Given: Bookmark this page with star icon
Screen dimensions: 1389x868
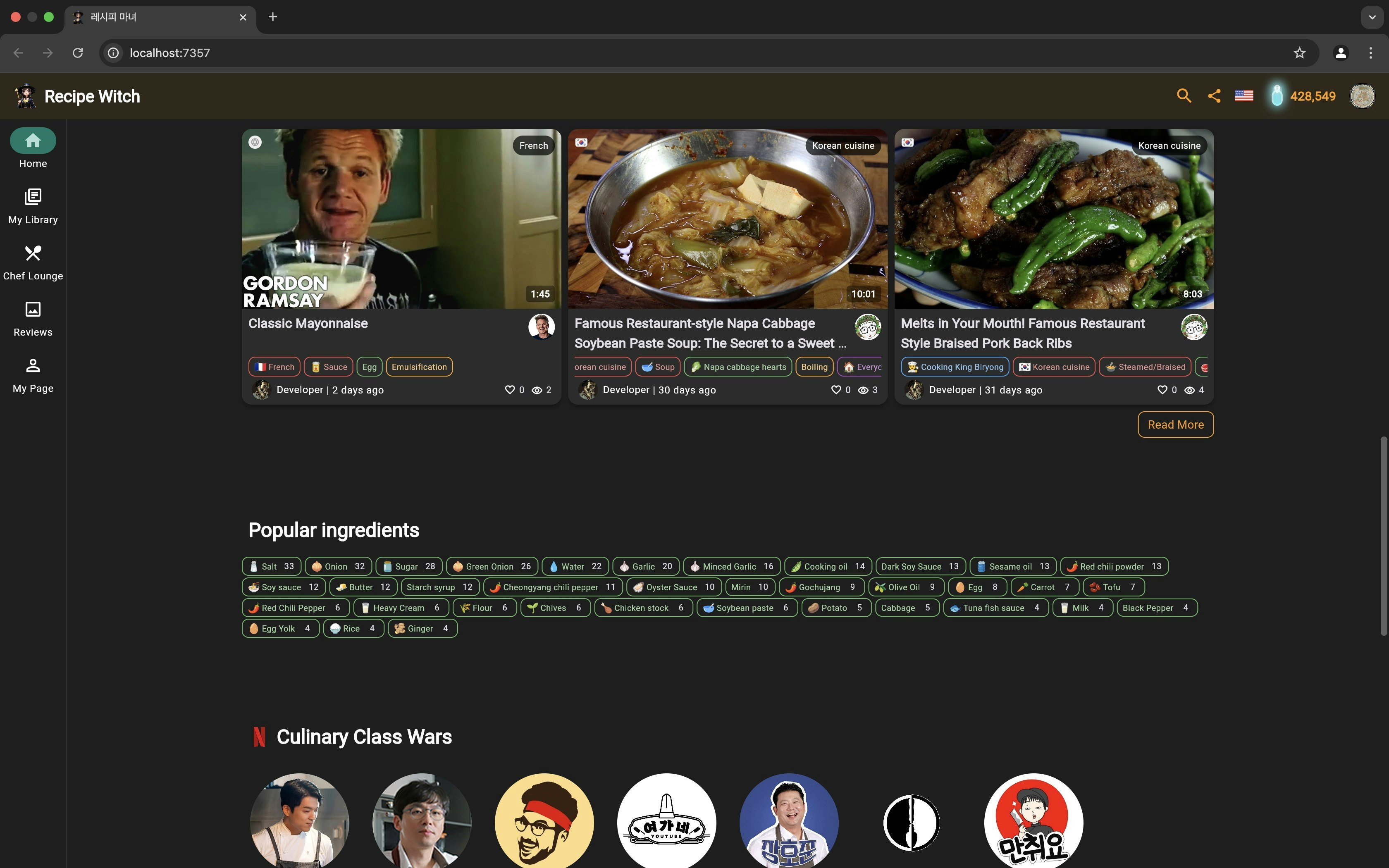Looking at the screenshot, I should click(x=1299, y=53).
